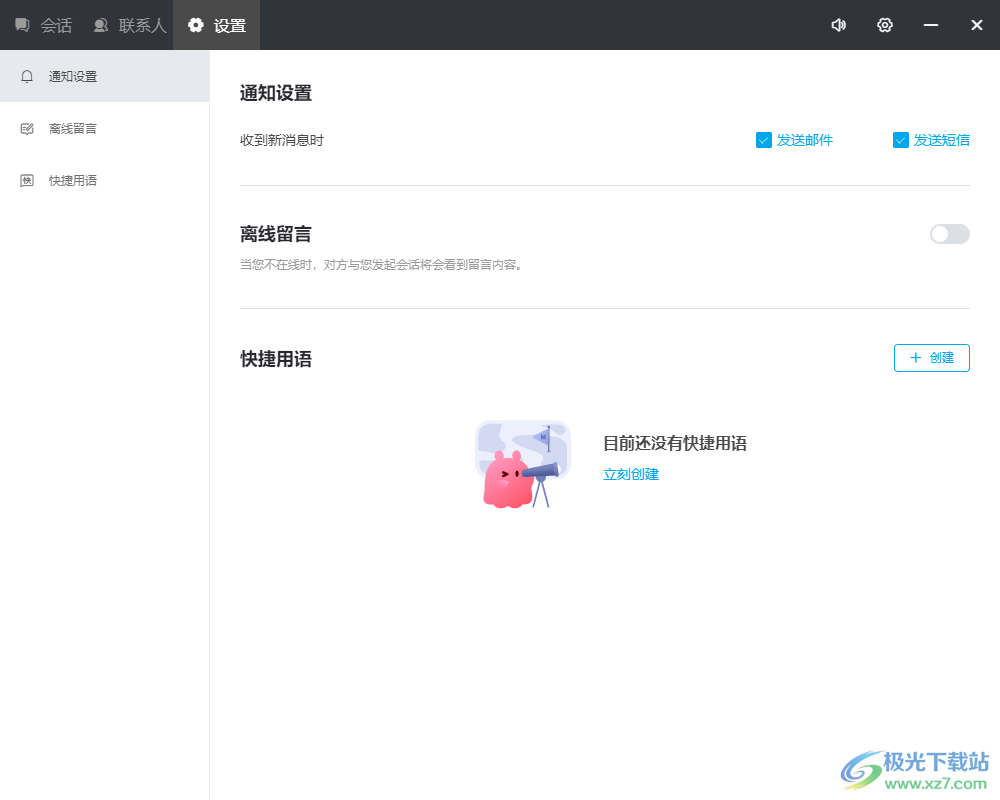Click the plus sign inside the 创建 button
The image size is (1000, 800).
(917, 358)
